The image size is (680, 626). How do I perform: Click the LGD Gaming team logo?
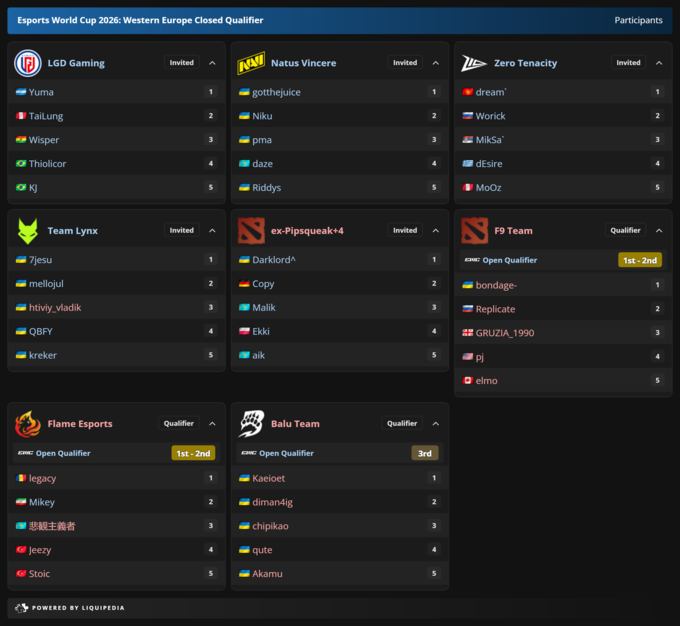pyautogui.click(x=28, y=63)
